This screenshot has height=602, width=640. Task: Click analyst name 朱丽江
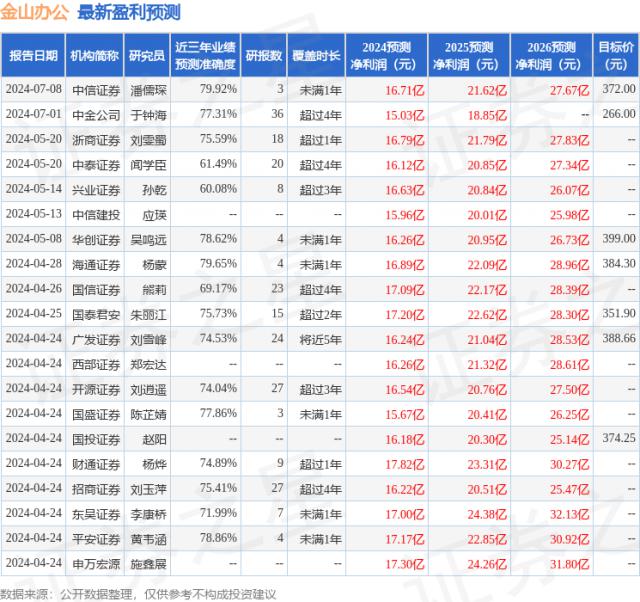pos(148,314)
